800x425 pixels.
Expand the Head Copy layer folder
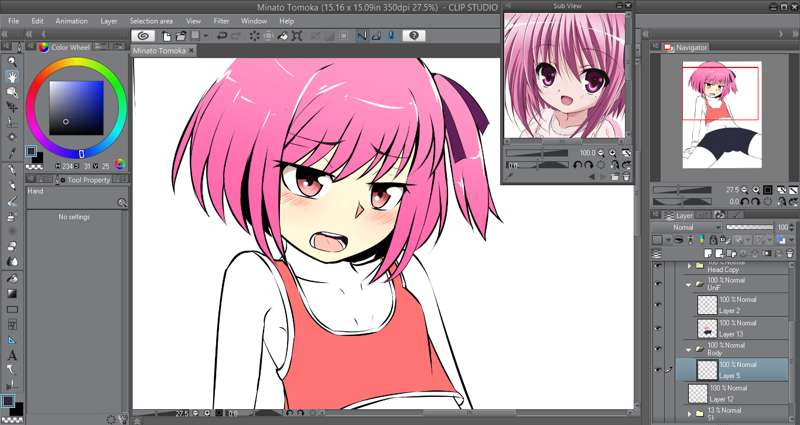click(x=688, y=267)
